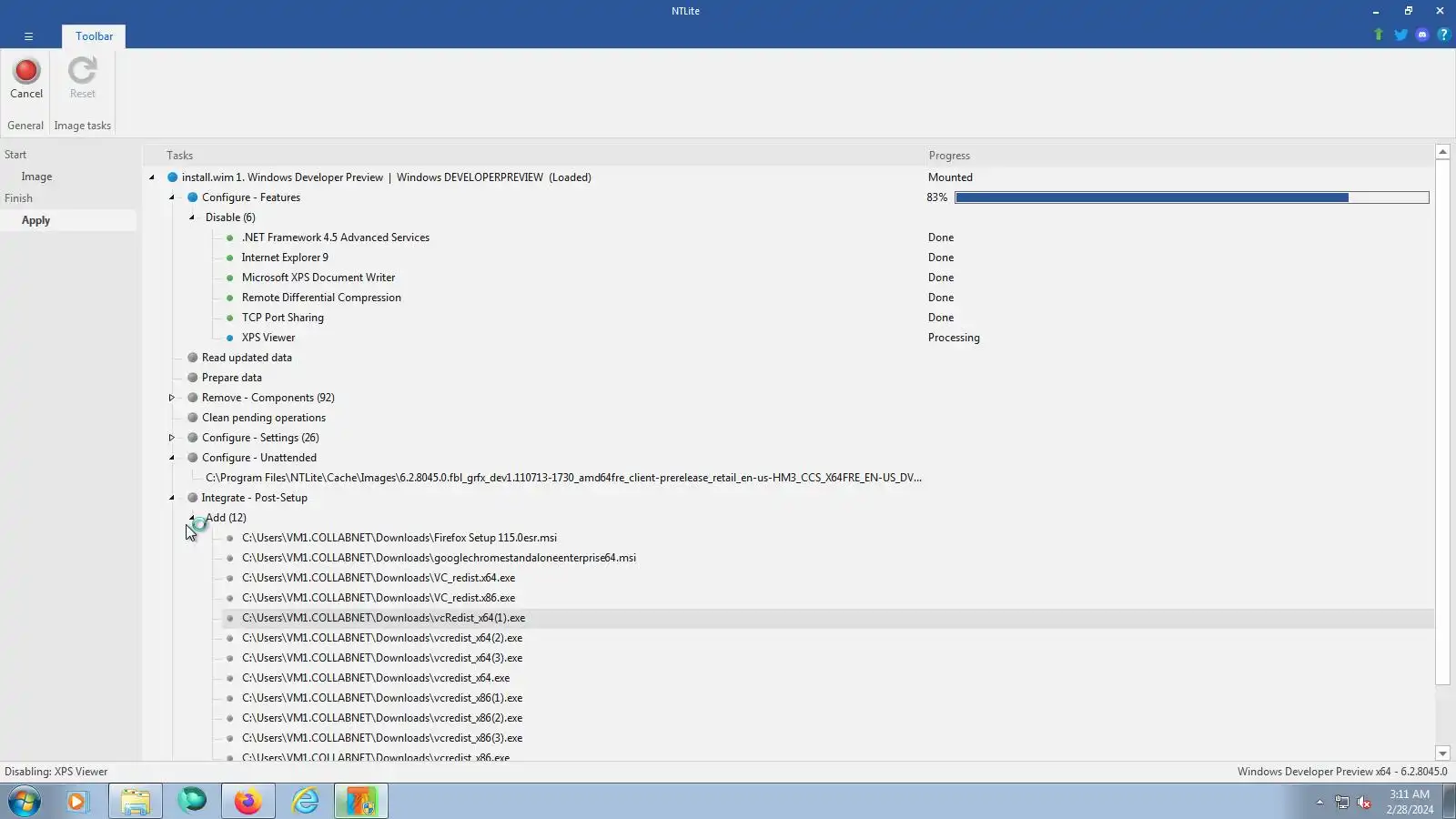
Task: Select the VC_redist.x86.exe entry
Action: tap(379, 598)
